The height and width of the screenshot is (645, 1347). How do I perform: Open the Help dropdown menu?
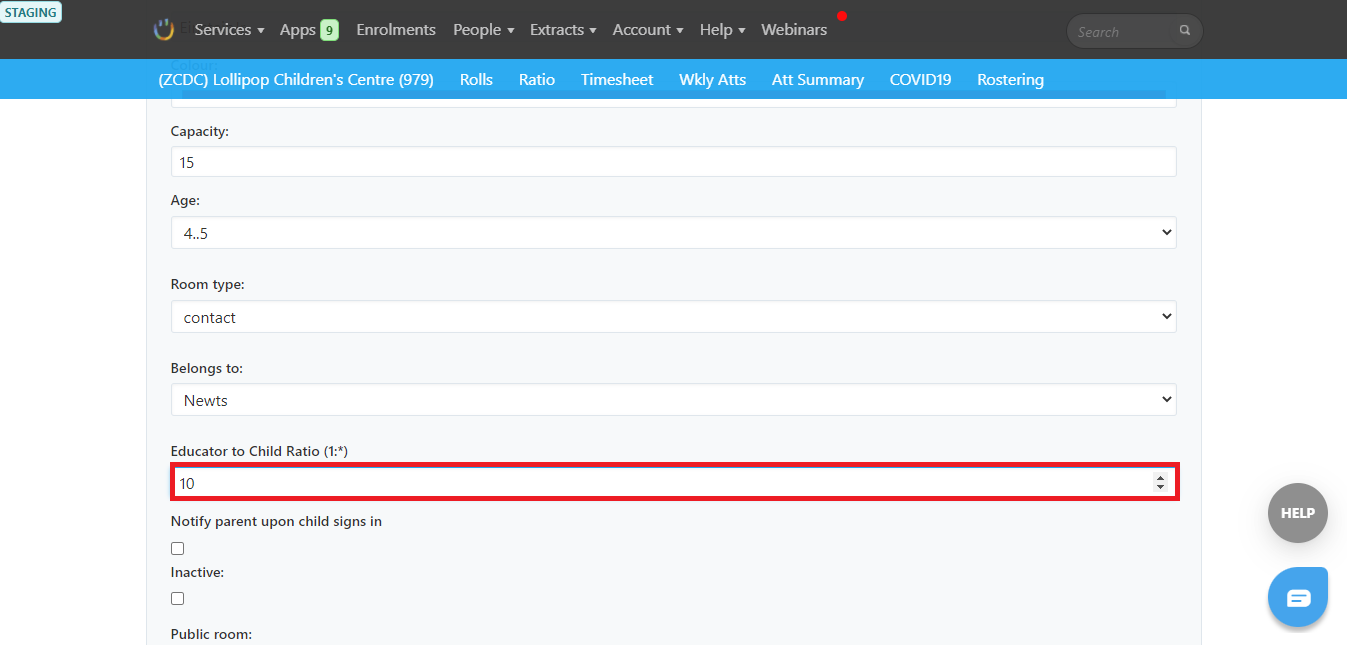[x=722, y=30]
